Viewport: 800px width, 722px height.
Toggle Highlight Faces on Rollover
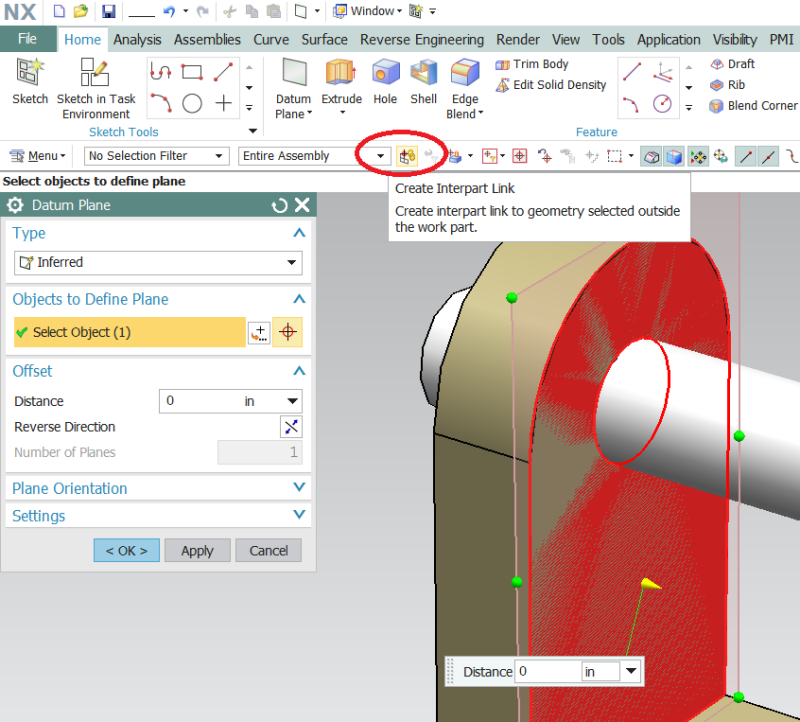coord(674,157)
